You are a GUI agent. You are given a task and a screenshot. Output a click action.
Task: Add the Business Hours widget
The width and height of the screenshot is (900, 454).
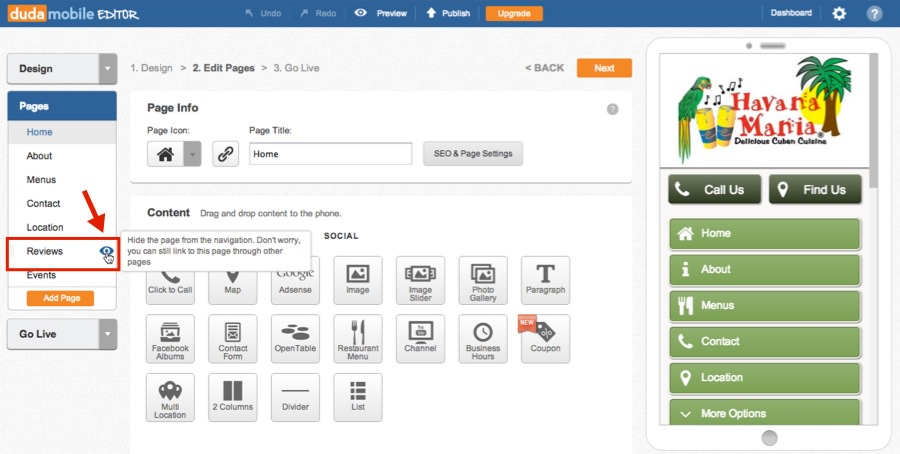(483, 339)
